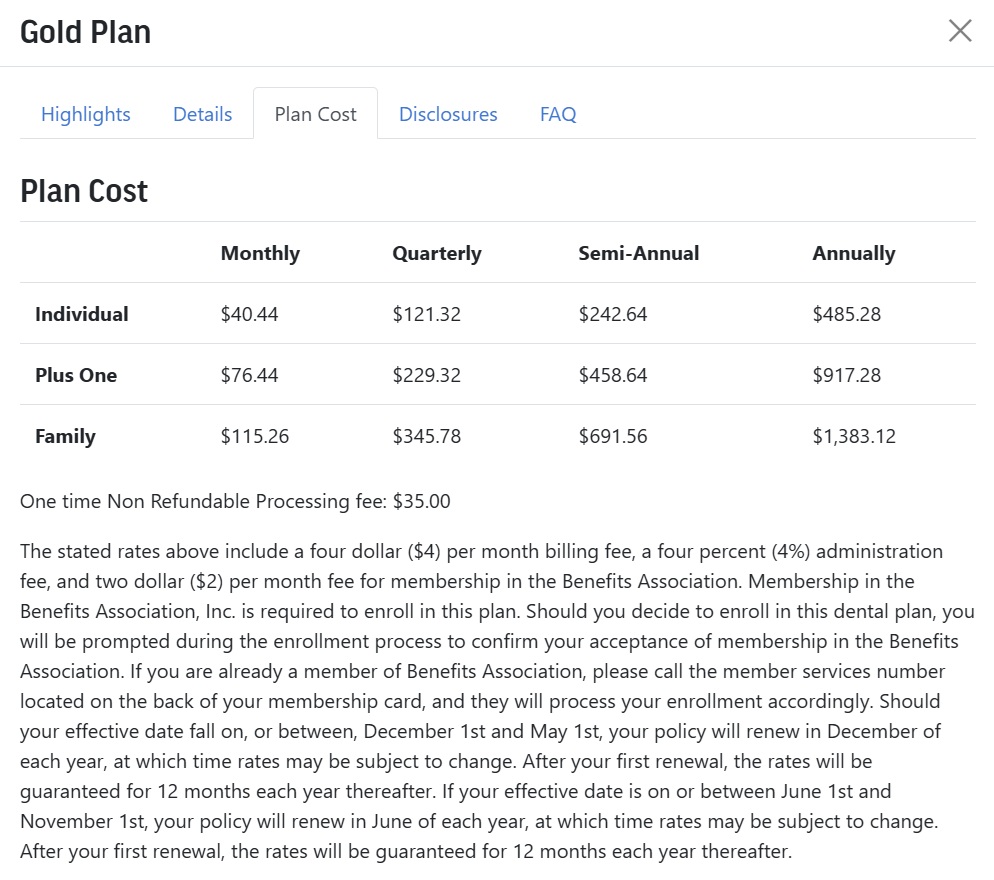The width and height of the screenshot is (994, 880).
Task: Select the Family row label
Action: point(65,436)
